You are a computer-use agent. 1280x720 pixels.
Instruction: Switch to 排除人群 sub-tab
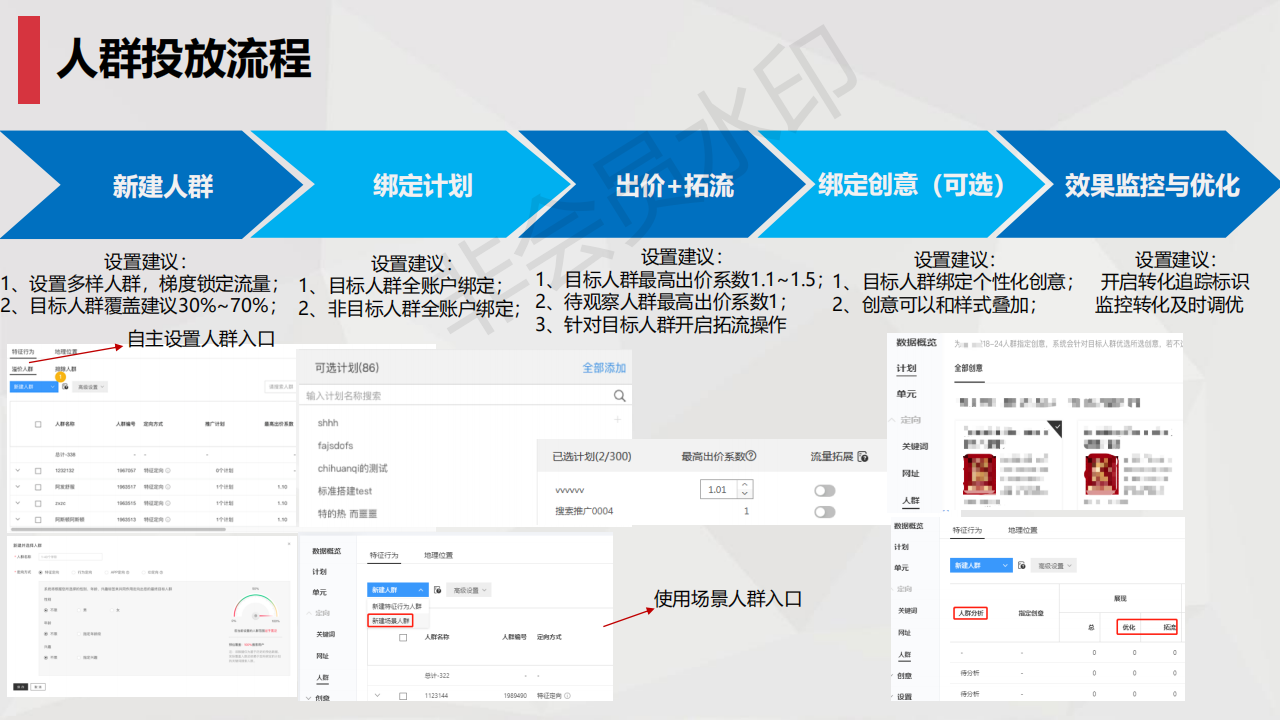coord(65,369)
